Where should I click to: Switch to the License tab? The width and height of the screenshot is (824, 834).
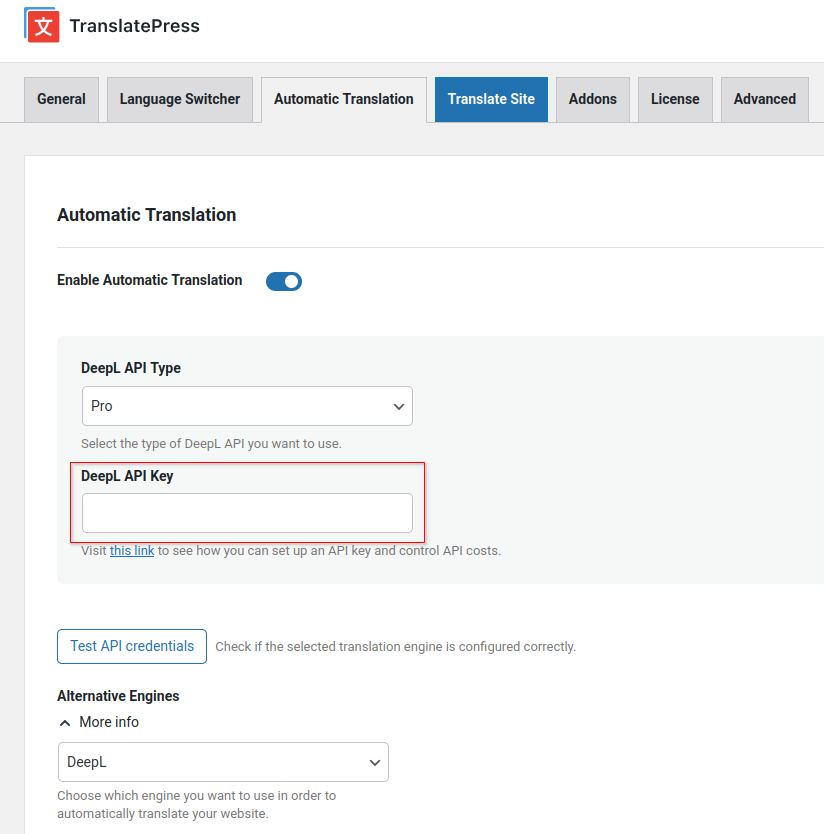pos(675,99)
